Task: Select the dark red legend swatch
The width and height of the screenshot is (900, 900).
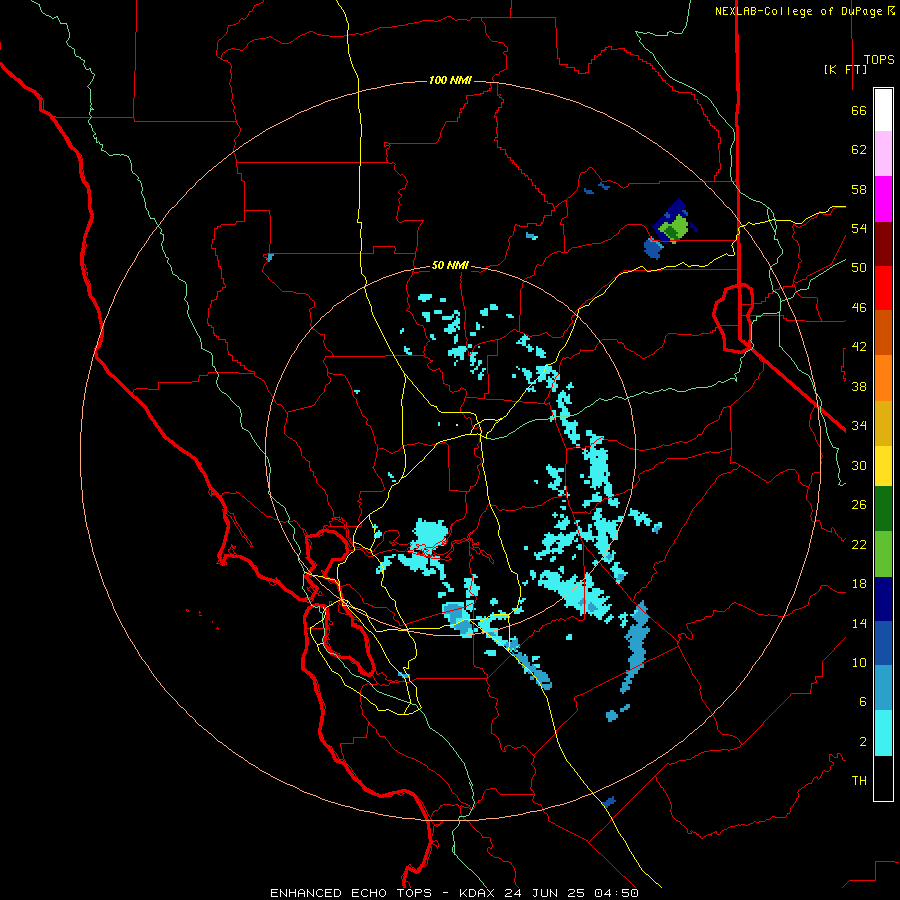Action: coord(883,244)
